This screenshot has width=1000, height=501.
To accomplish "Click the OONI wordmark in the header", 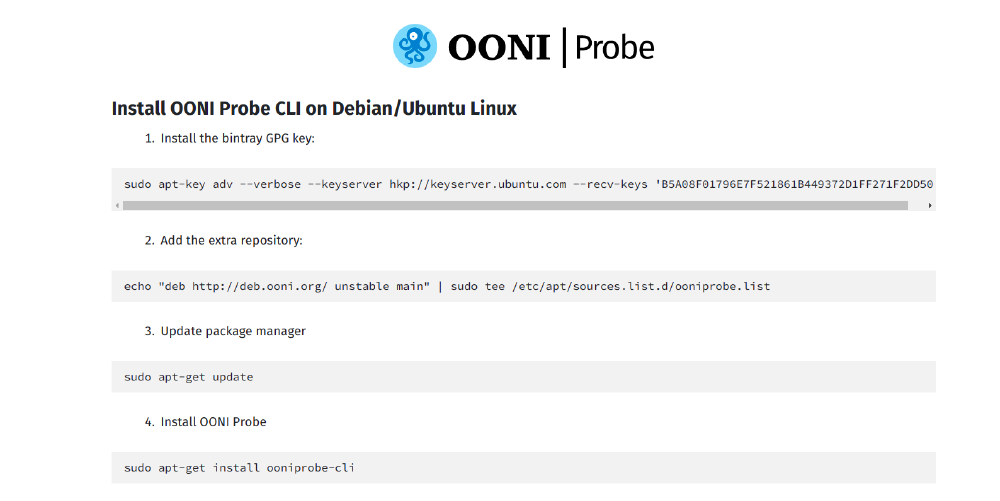I will [499, 47].
